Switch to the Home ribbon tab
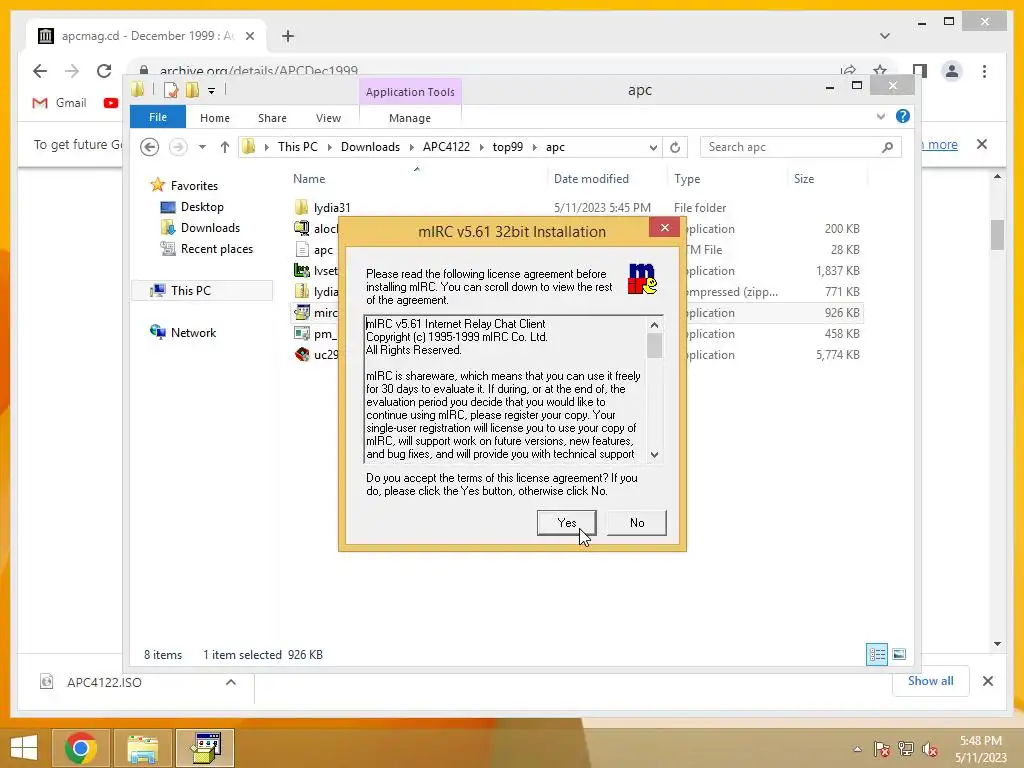The height and width of the screenshot is (768, 1024). pos(215,118)
